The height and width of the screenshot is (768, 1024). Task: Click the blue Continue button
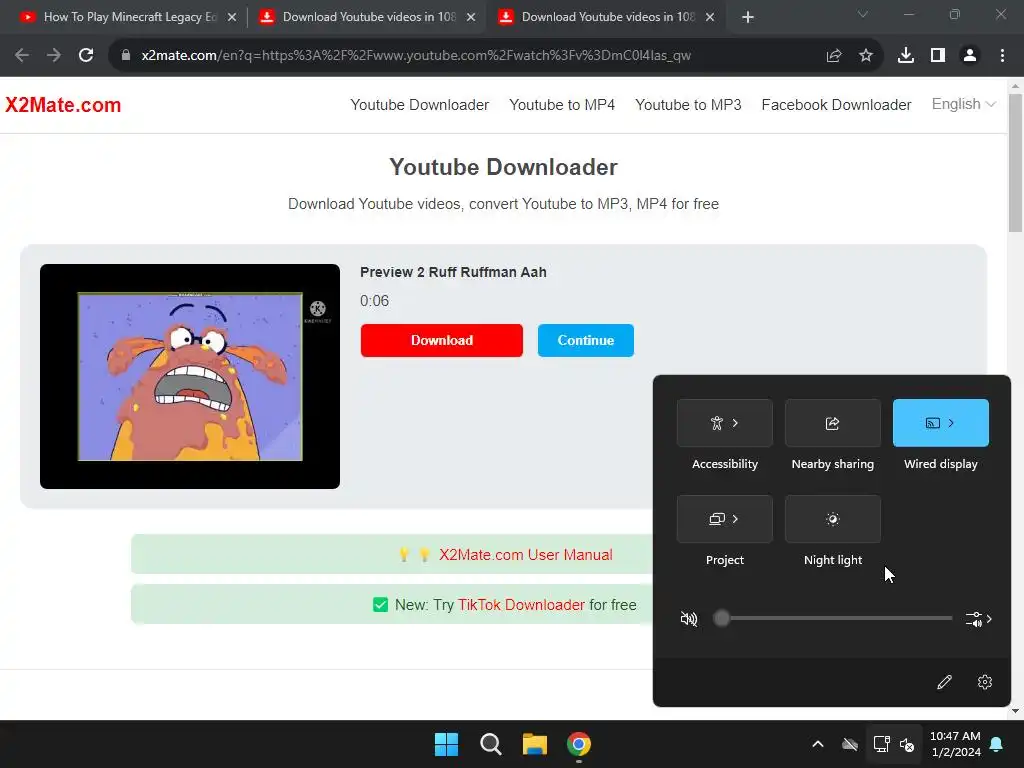(x=586, y=340)
